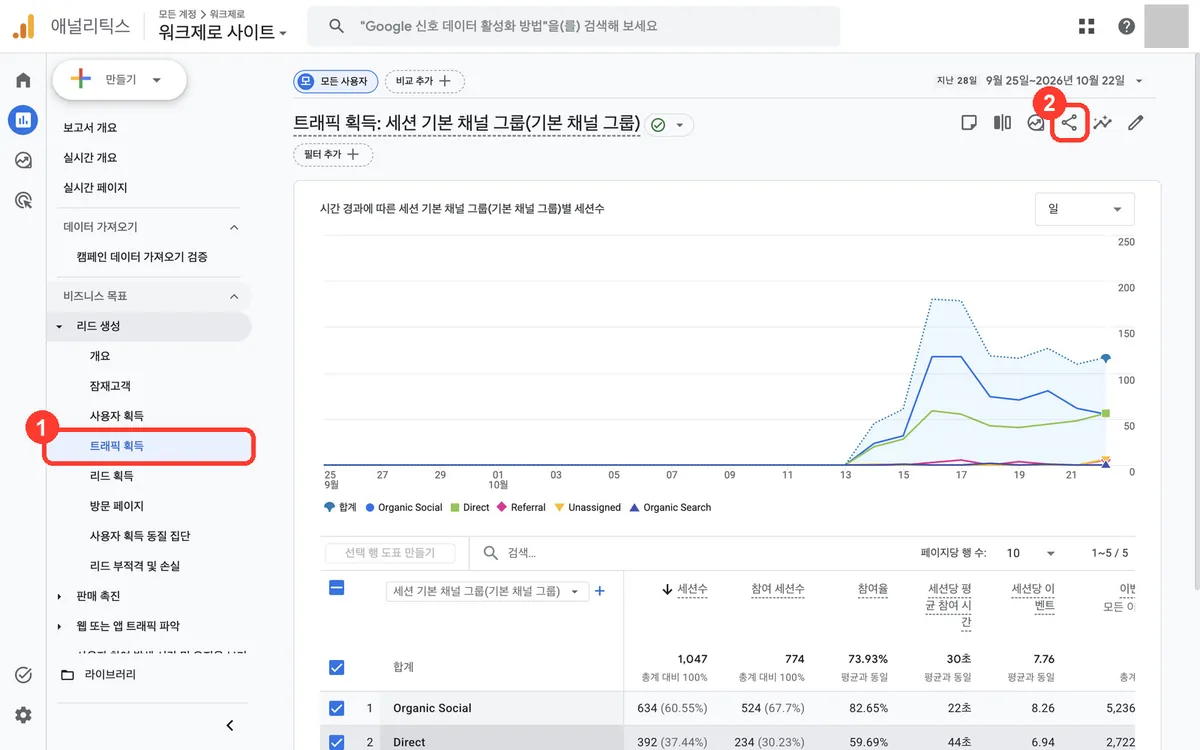Open 실시간 개요 in sidebar
The width and height of the screenshot is (1200, 750).
coord(90,158)
